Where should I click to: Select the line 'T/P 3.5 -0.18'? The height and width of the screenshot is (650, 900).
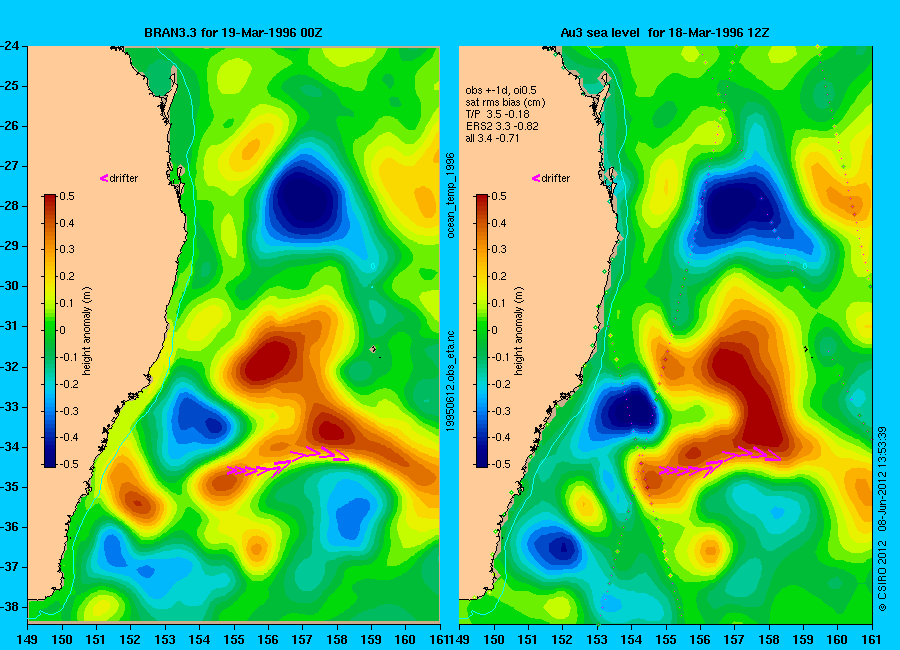pos(497,114)
